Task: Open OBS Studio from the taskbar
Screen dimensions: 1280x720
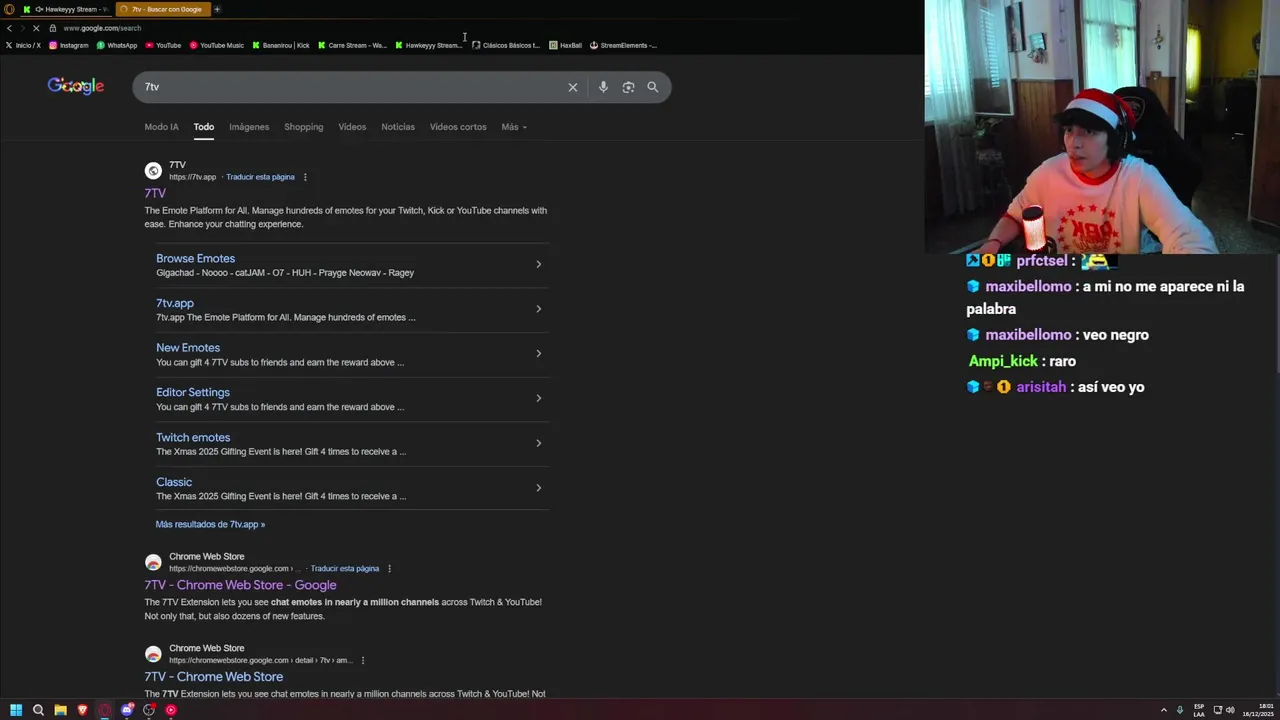Action: click(x=149, y=710)
